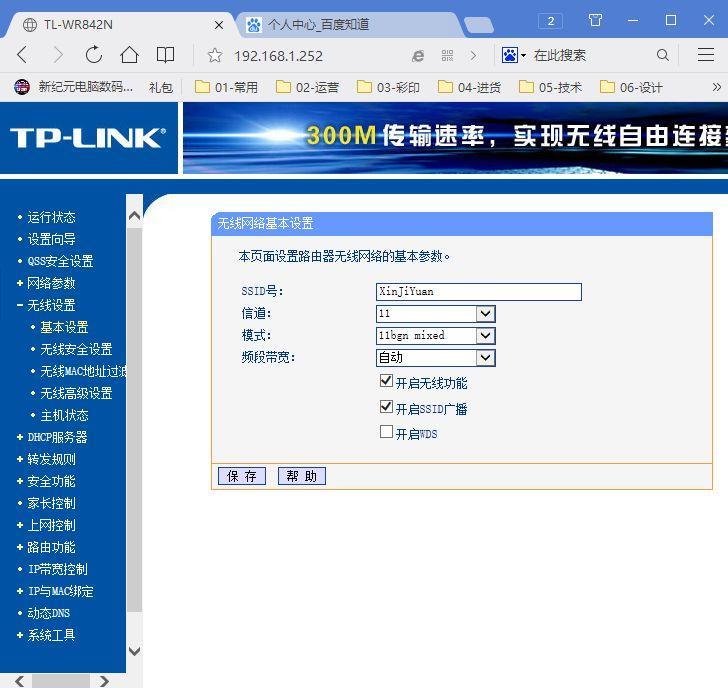Click the skin shirt icon in title bar
The width and height of the screenshot is (728, 688).
[x=595, y=20]
